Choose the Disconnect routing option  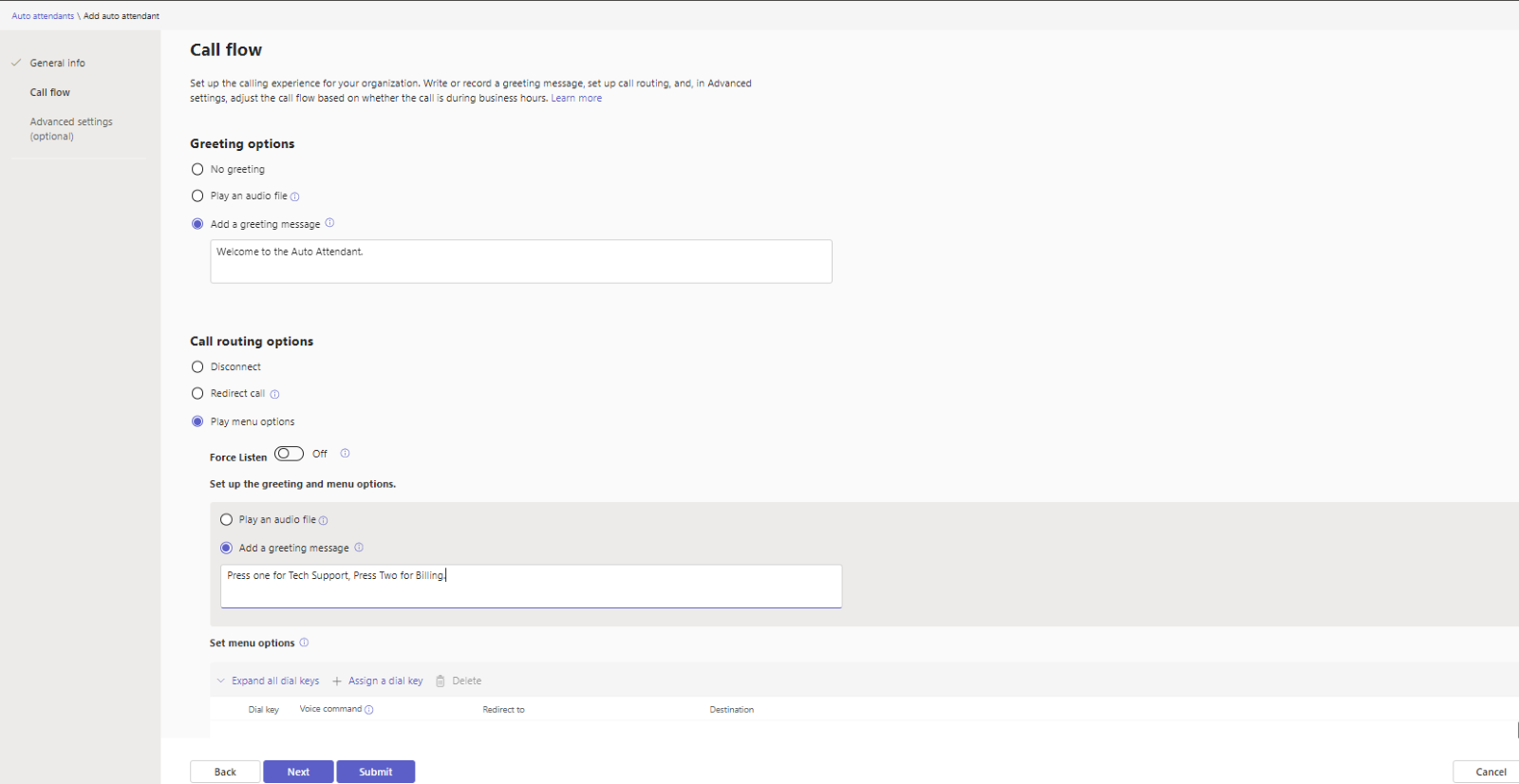coord(197,366)
